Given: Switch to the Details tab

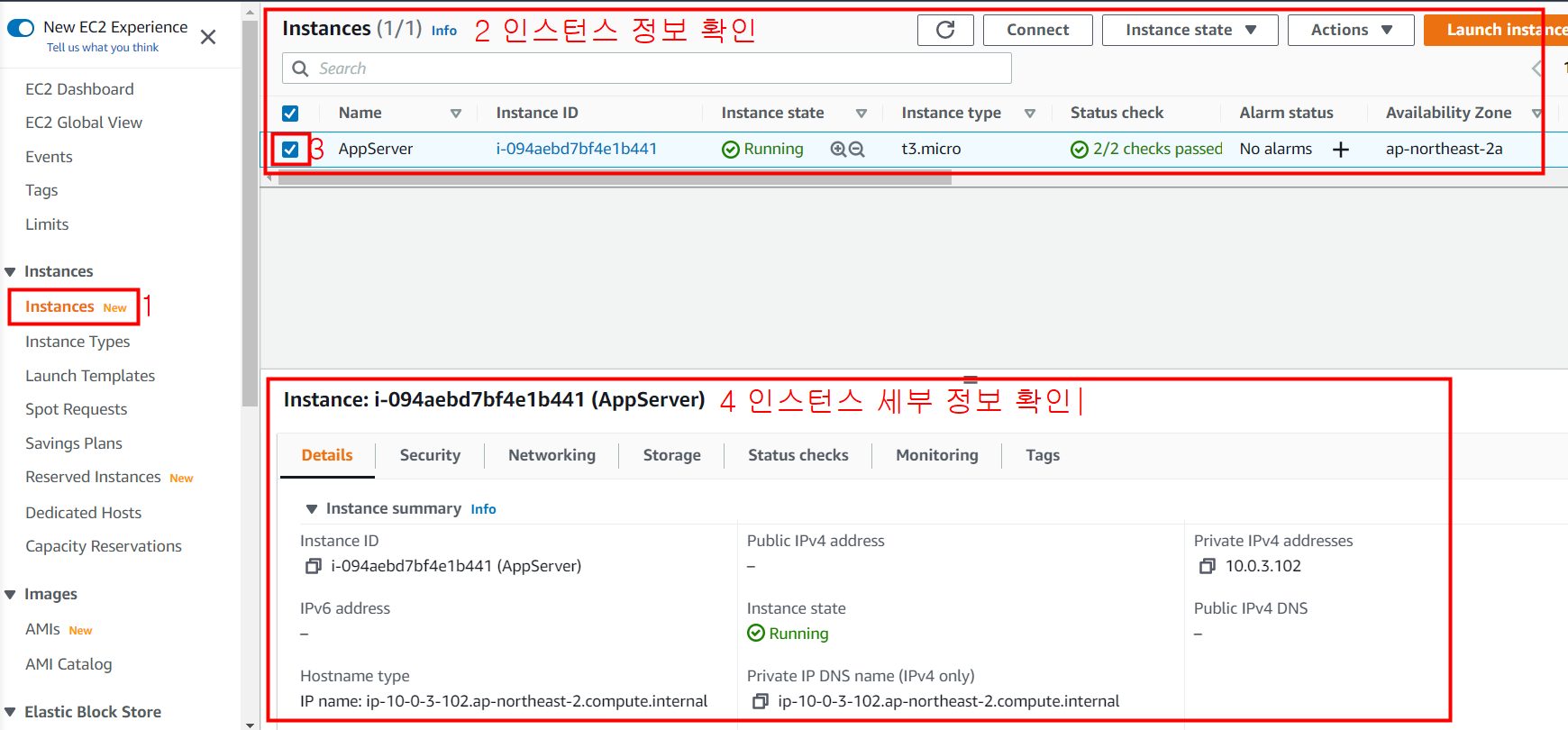Looking at the screenshot, I should 327,455.
